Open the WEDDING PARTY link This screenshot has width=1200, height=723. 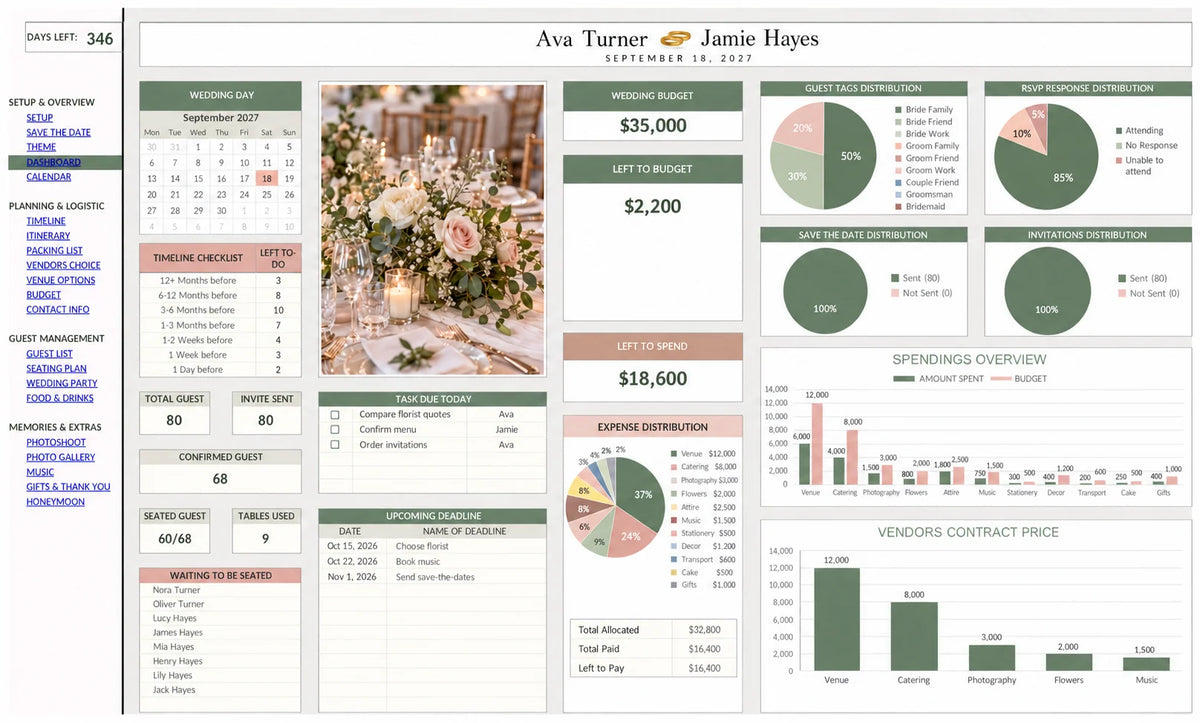click(x=62, y=383)
